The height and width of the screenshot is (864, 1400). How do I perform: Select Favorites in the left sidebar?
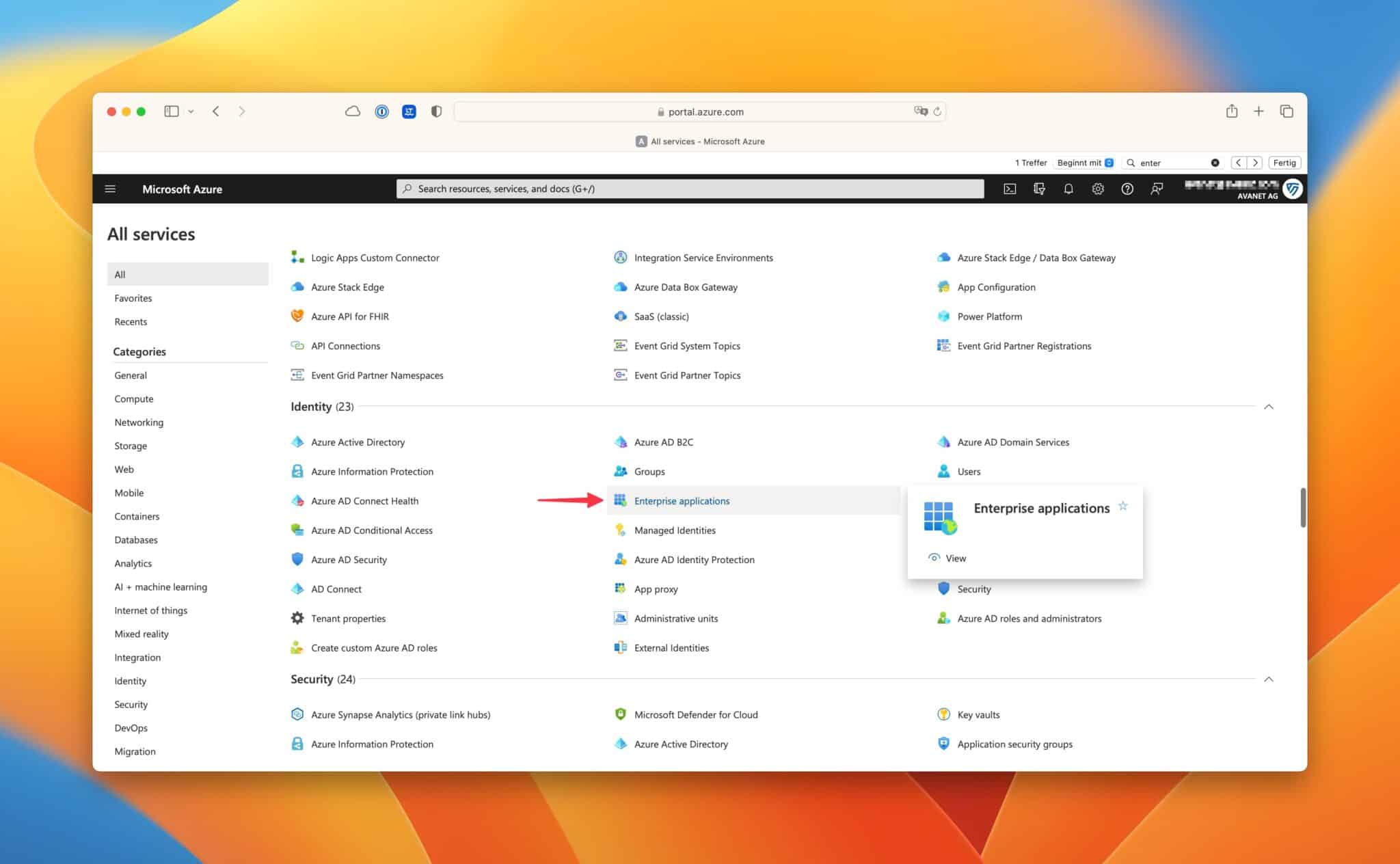[133, 298]
